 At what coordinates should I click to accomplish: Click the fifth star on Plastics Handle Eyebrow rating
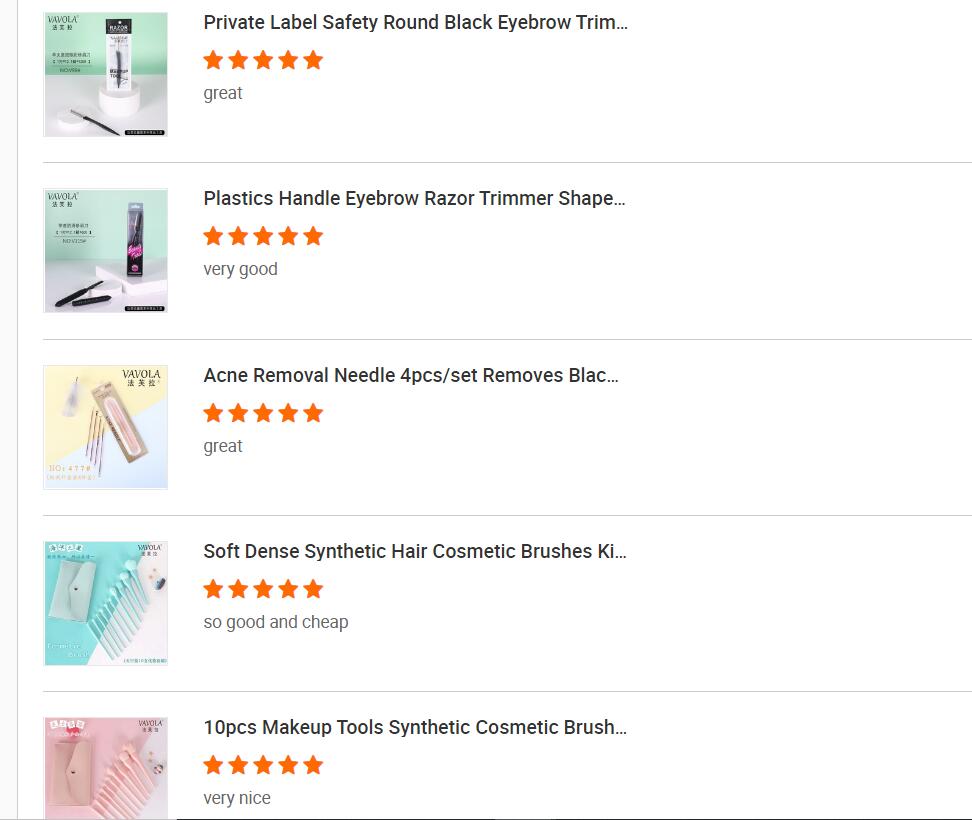pos(314,236)
